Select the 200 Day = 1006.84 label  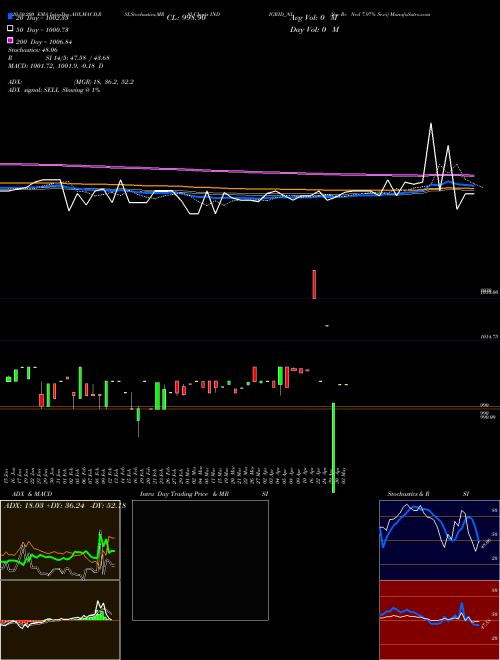tap(44, 42)
